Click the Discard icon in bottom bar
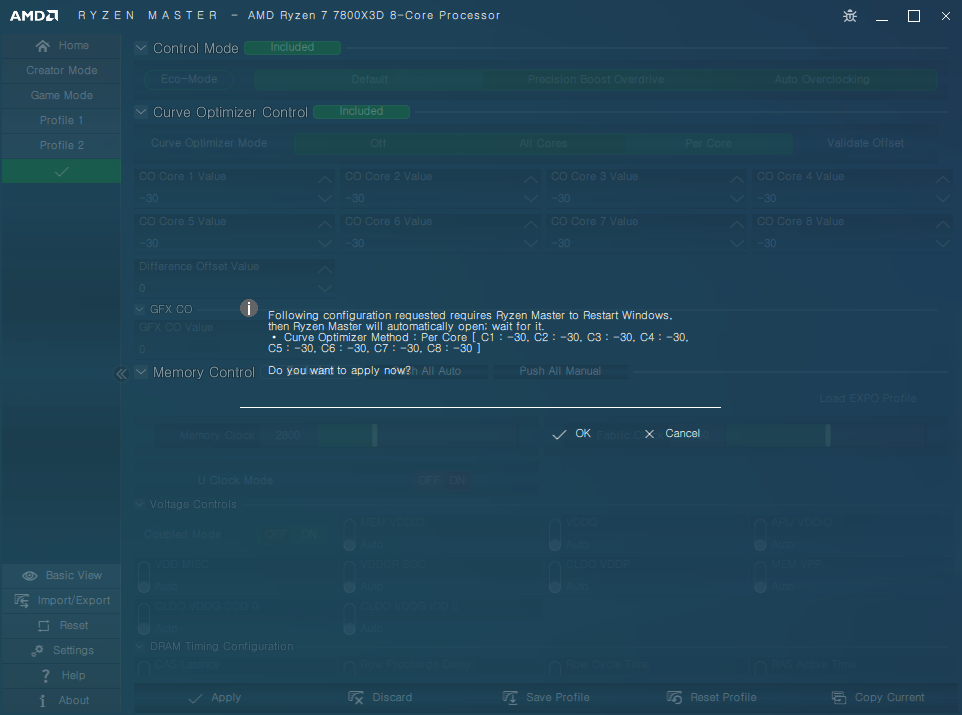The height and width of the screenshot is (715, 962). [356, 698]
